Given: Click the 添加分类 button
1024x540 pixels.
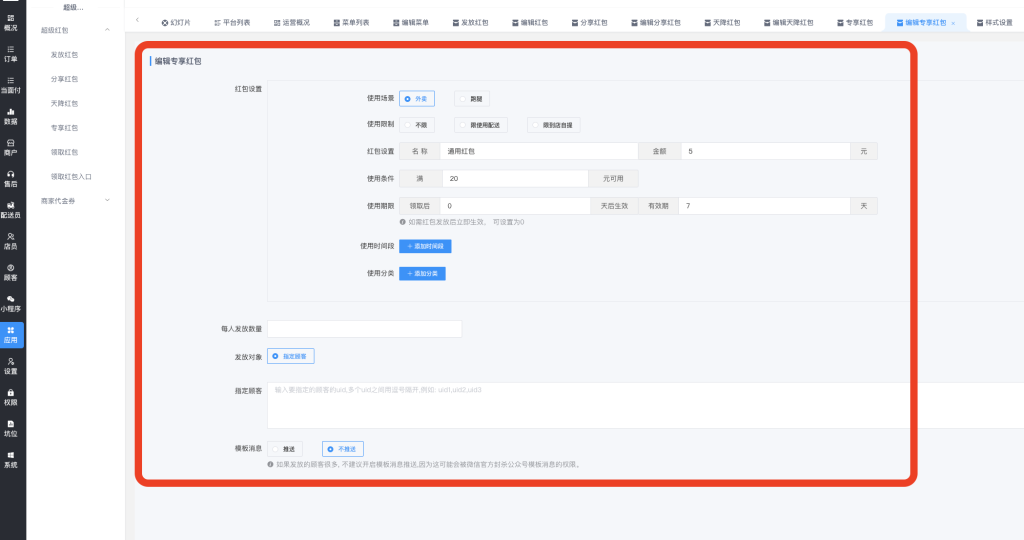Looking at the screenshot, I should (x=422, y=273).
